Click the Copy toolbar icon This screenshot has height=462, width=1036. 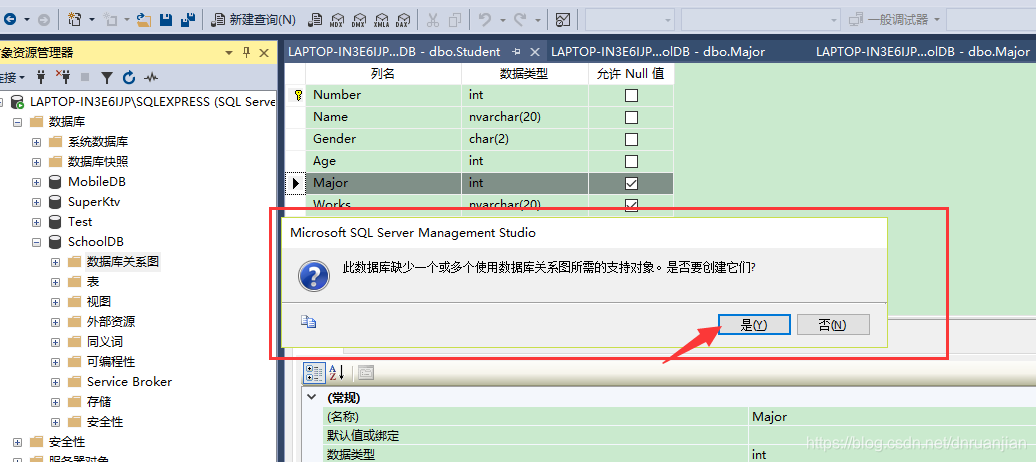click(455, 20)
